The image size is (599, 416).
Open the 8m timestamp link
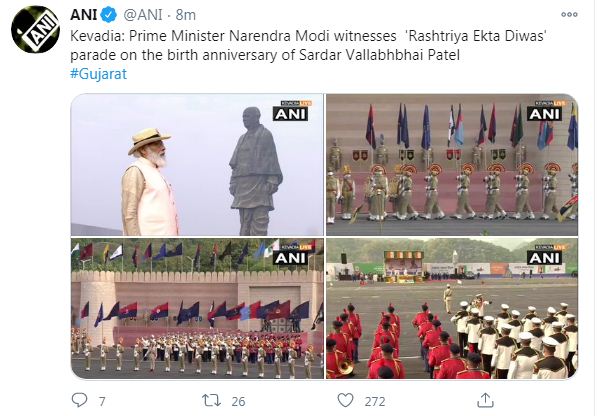click(x=186, y=15)
